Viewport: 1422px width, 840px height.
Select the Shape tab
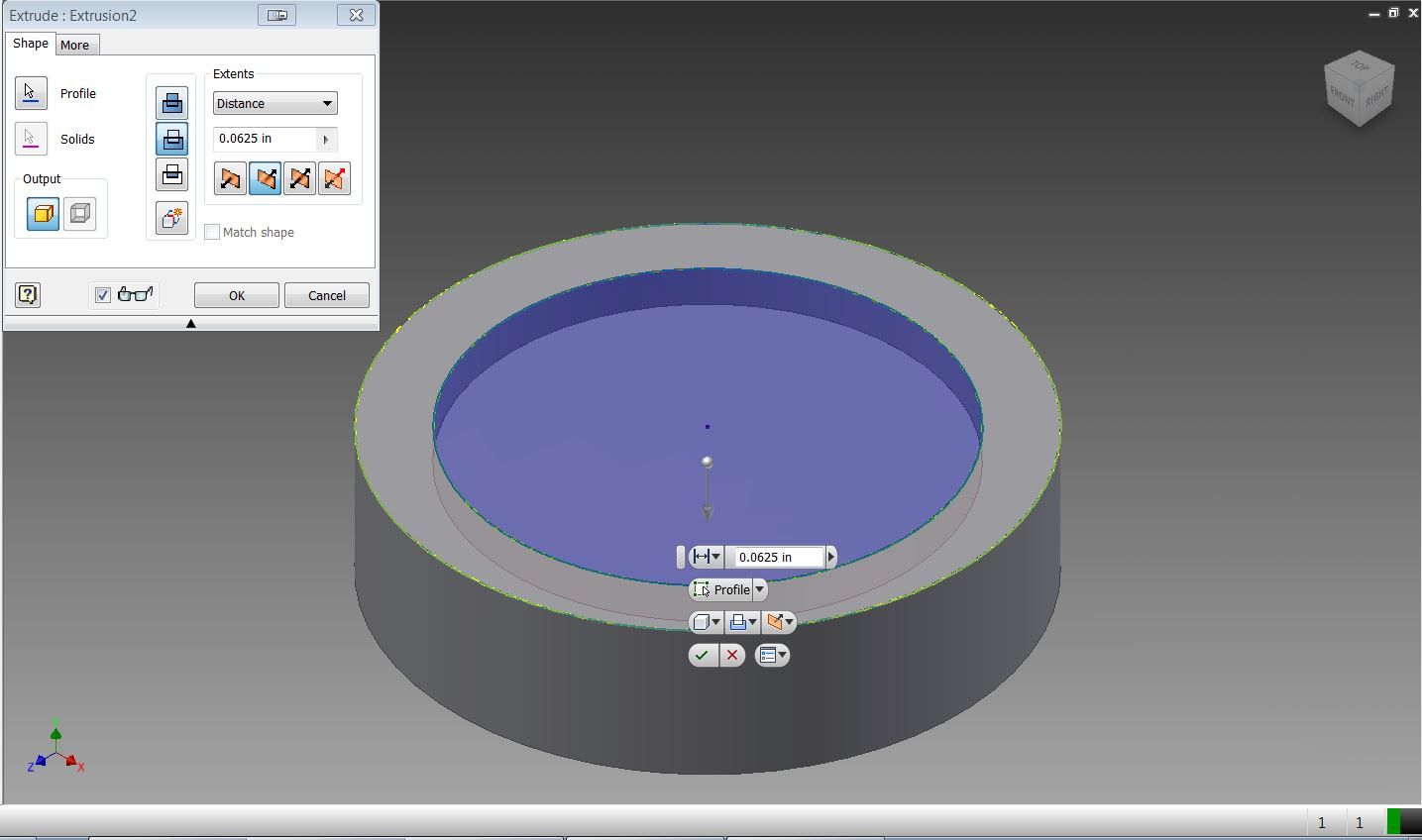(x=30, y=44)
